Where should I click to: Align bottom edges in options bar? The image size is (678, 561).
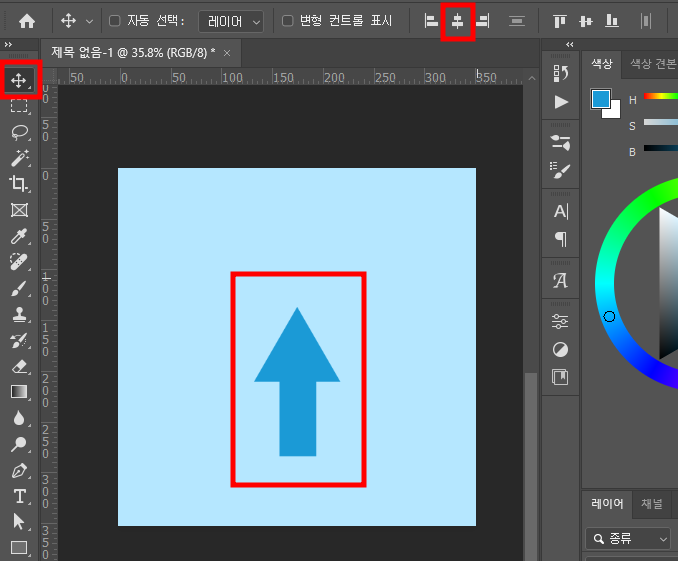click(x=612, y=21)
